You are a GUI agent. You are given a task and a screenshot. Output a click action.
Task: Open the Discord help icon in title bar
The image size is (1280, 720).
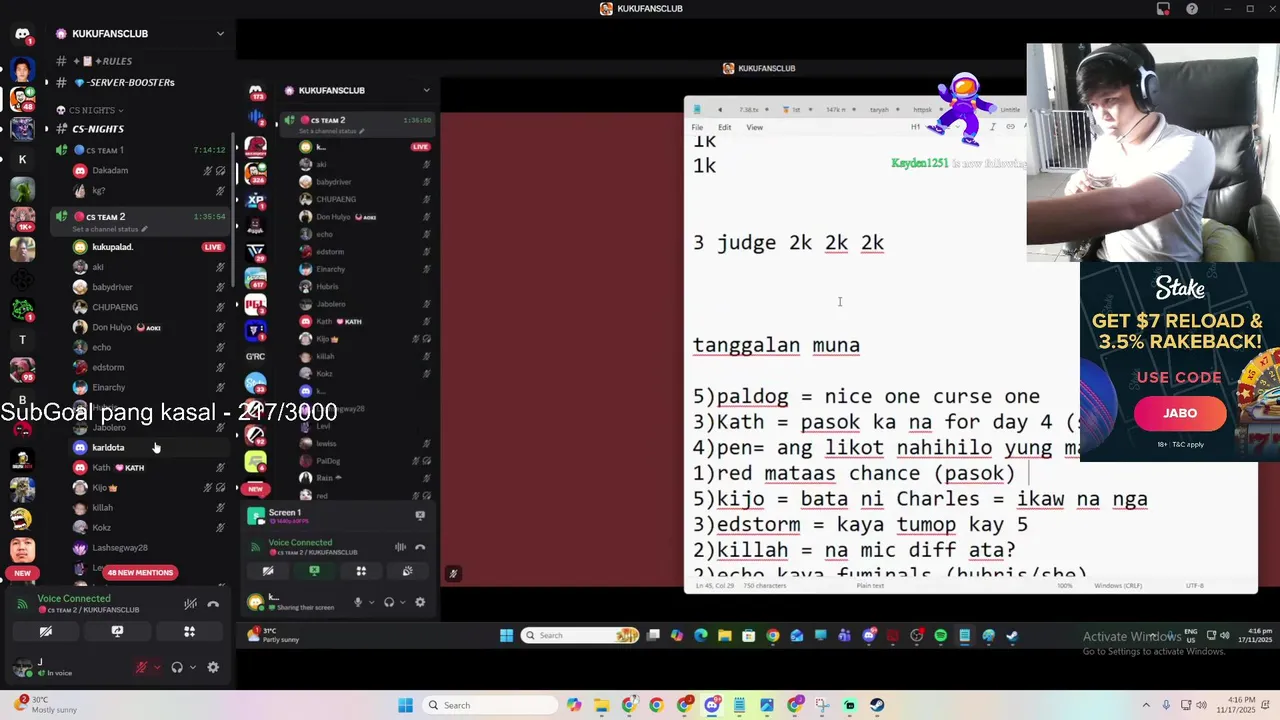point(1192,9)
